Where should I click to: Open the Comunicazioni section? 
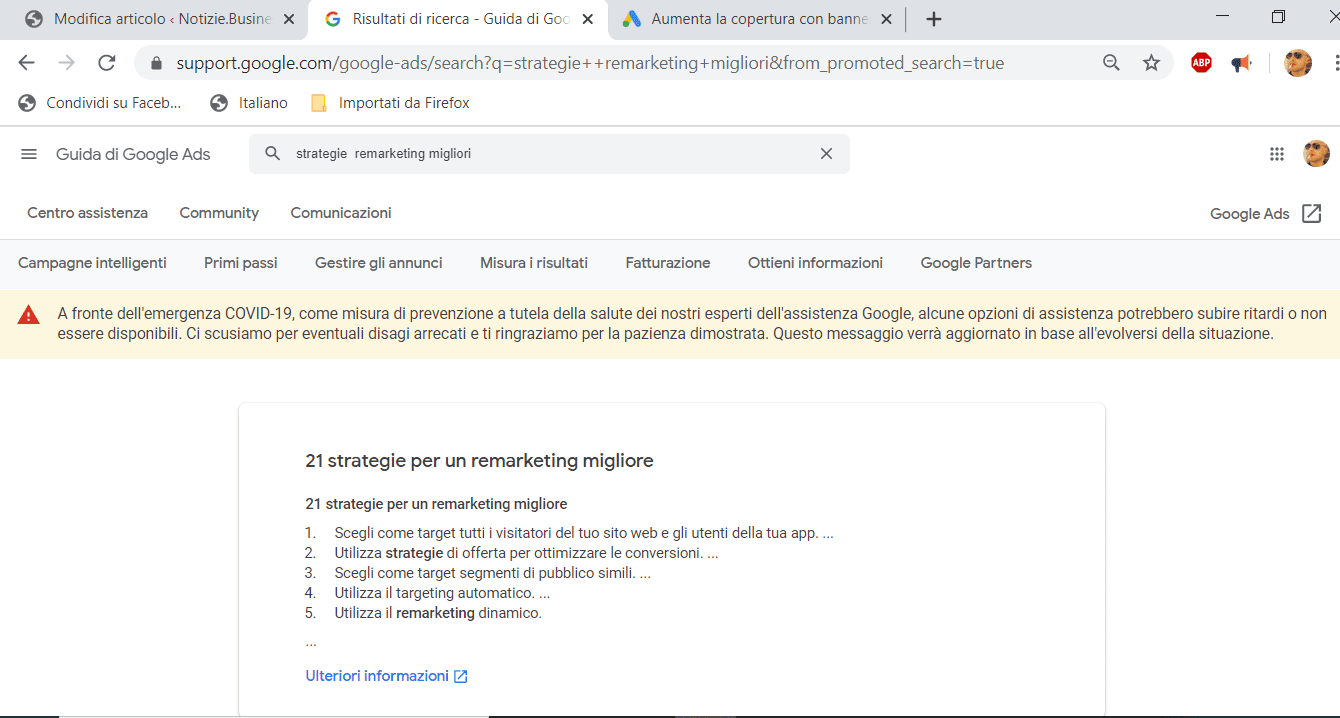[340, 213]
